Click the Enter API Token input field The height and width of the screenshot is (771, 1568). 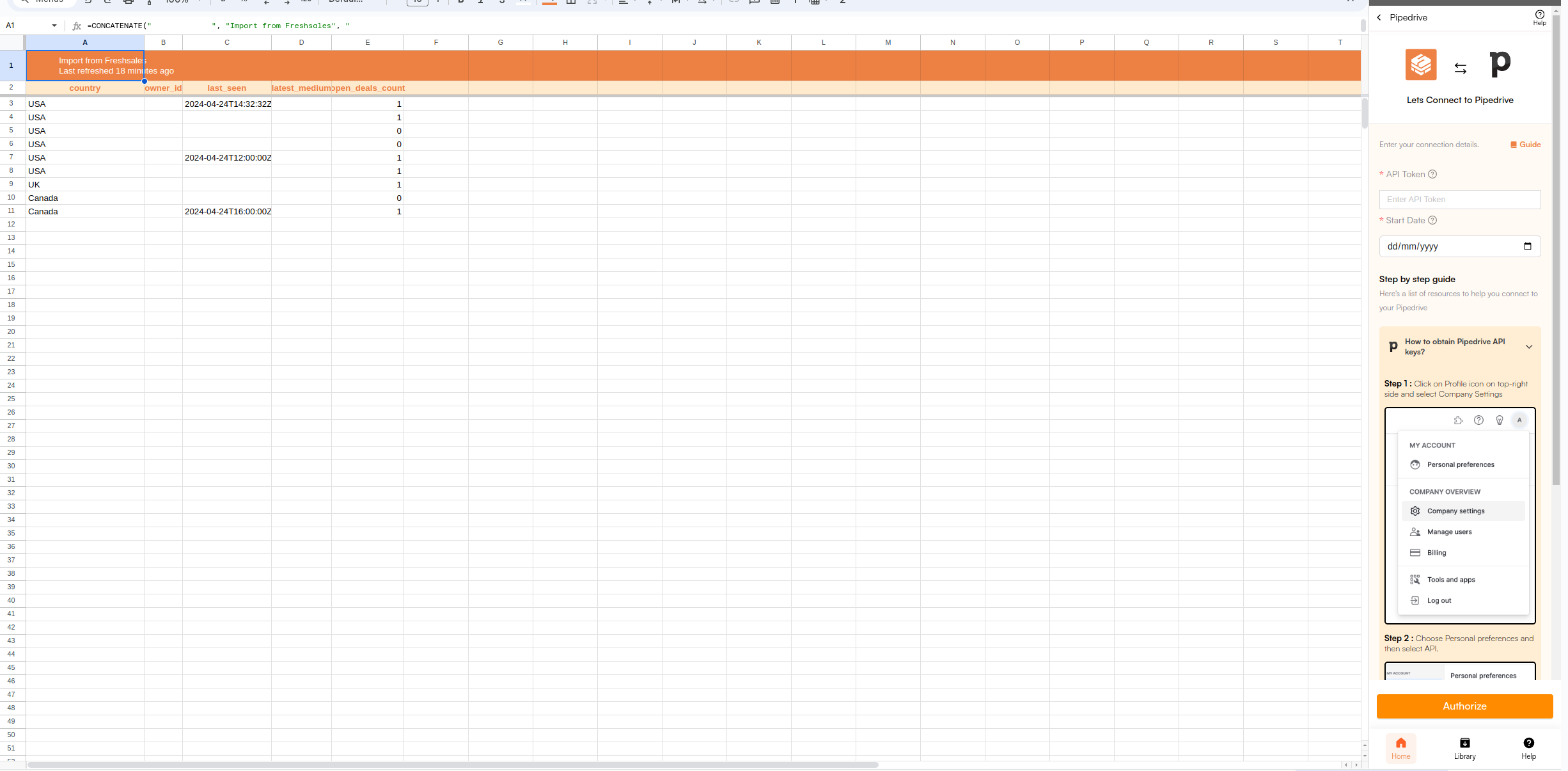1459,200
